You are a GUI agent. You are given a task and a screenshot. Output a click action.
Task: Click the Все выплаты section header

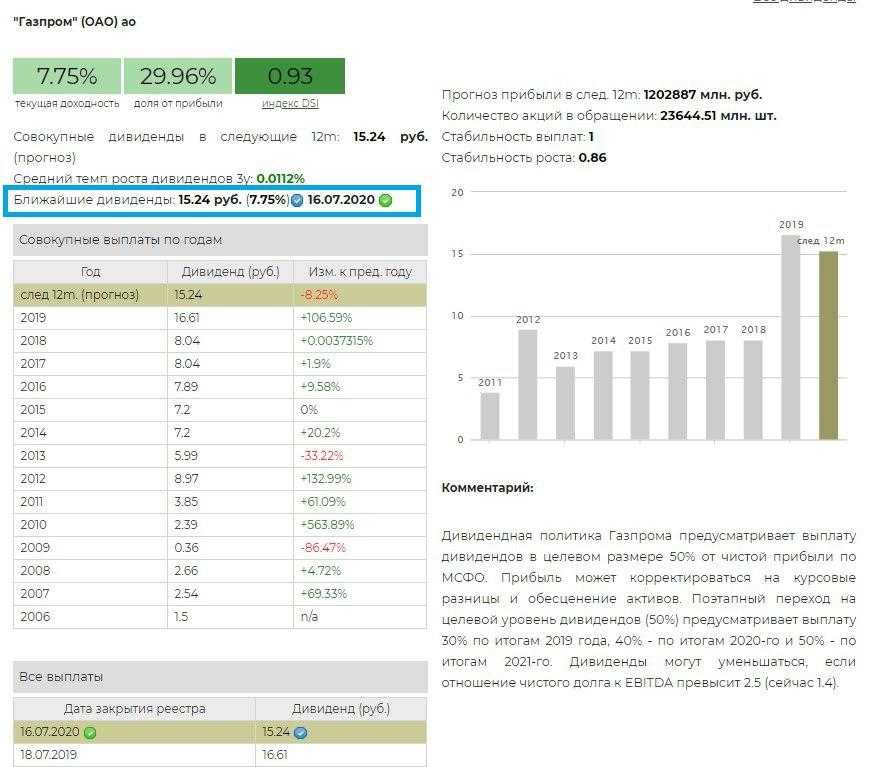[x=220, y=676]
